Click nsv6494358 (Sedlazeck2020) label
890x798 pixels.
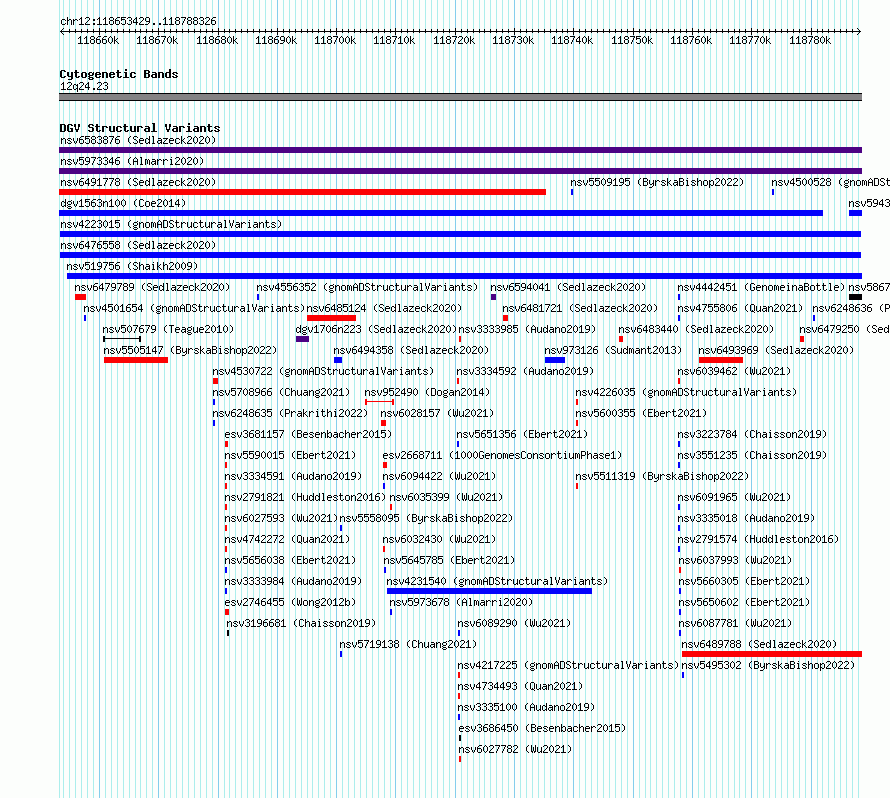pyautogui.click(x=411, y=350)
